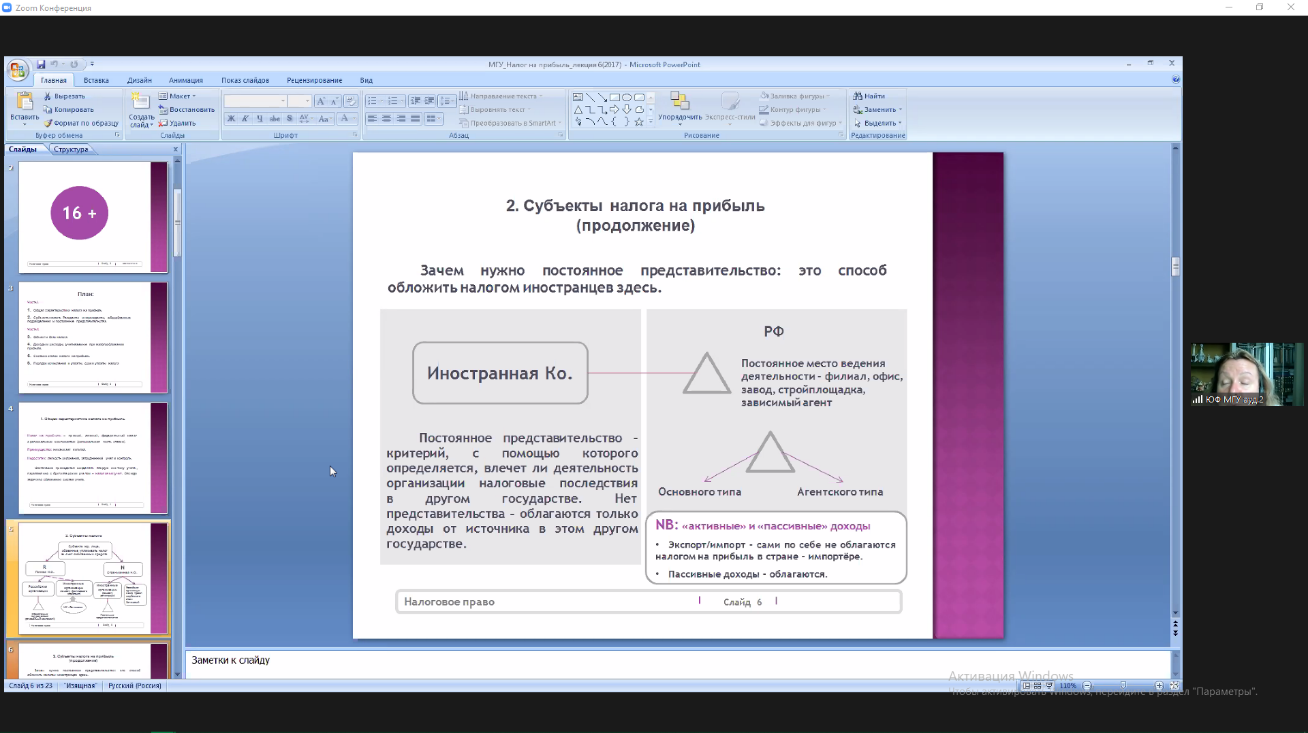
Task: Open Заменить (Replace) dropdown
Action: pyautogui.click(x=877, y=109)
